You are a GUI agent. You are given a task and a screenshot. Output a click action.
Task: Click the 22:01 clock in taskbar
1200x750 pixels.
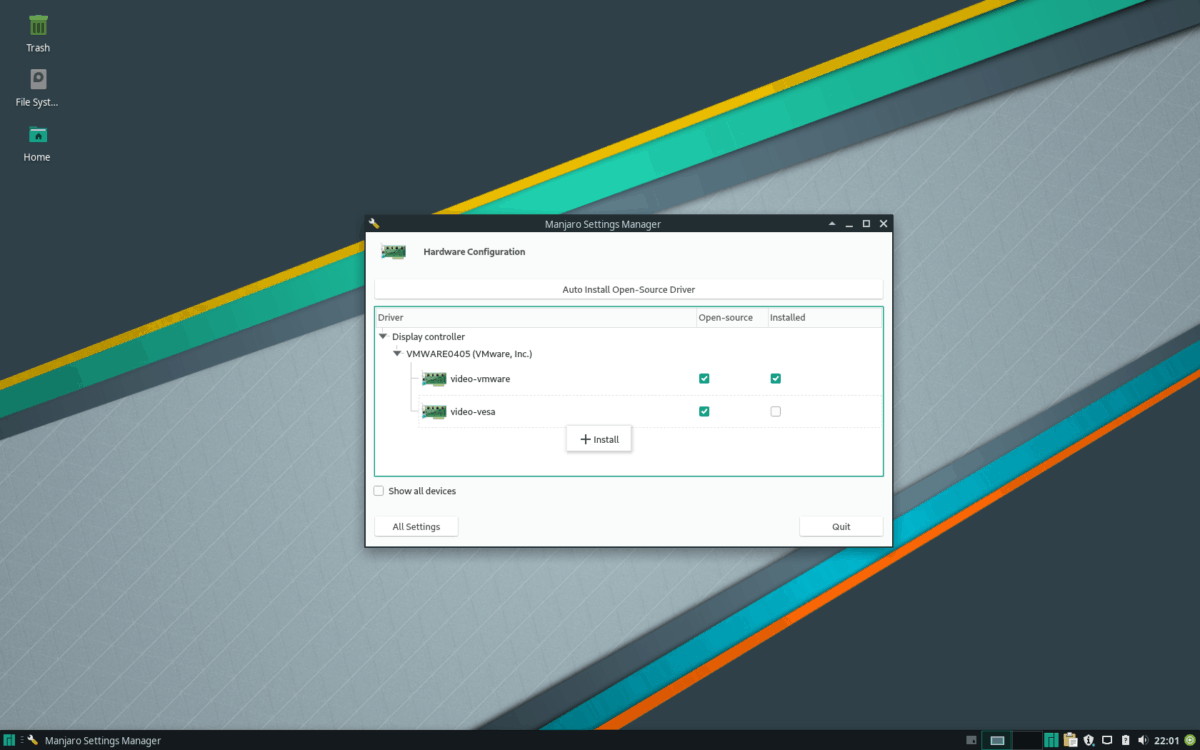coord(1166,740)
